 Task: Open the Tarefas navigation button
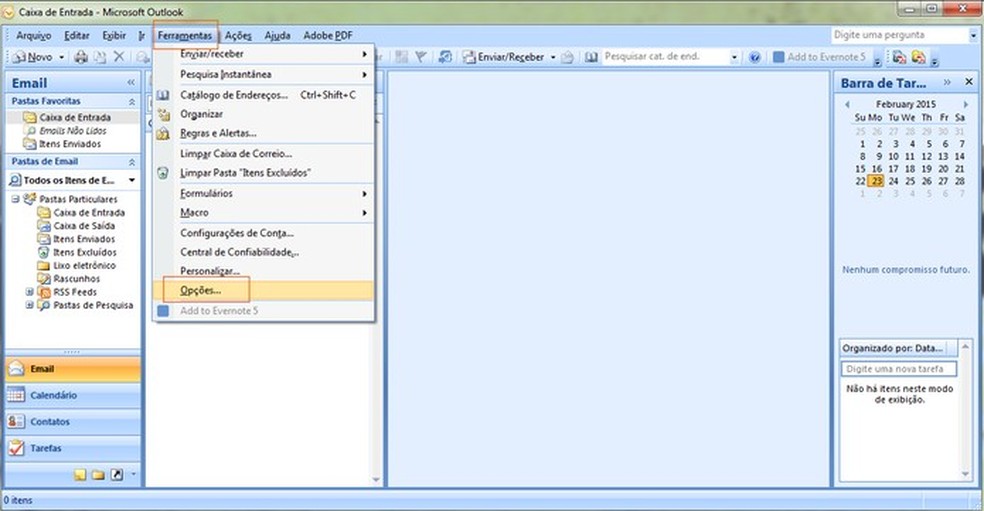point(73,448)
